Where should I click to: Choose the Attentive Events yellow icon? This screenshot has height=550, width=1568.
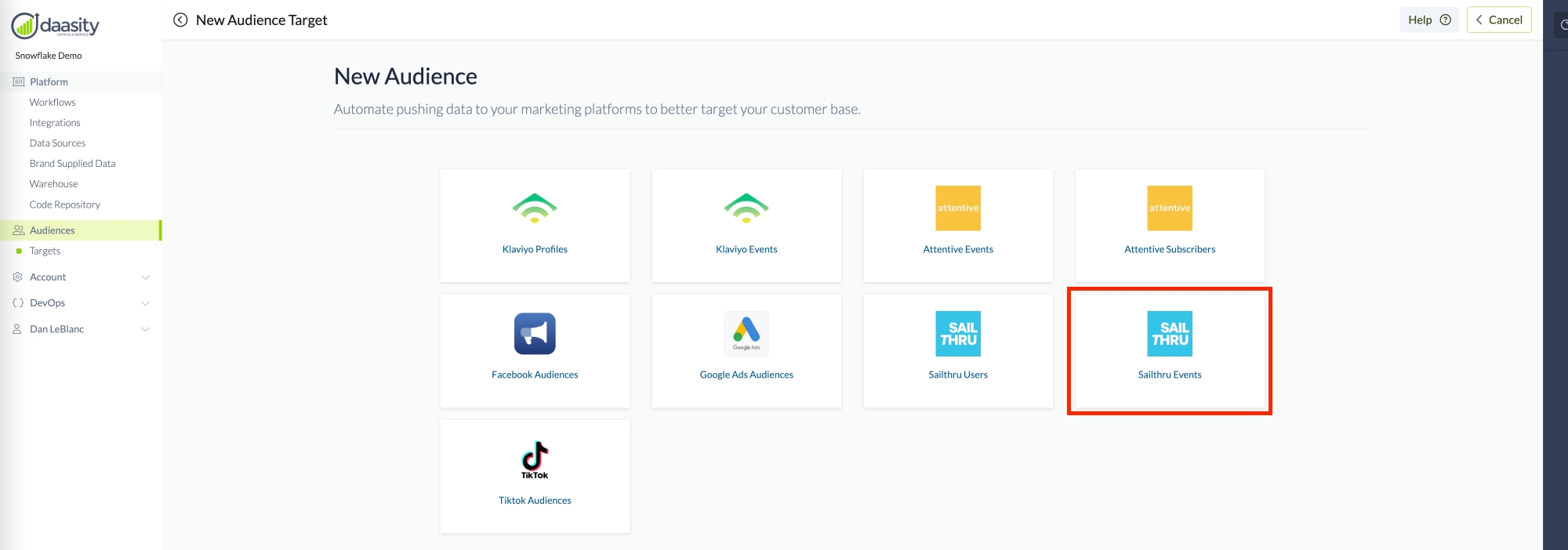pos(958,208)
